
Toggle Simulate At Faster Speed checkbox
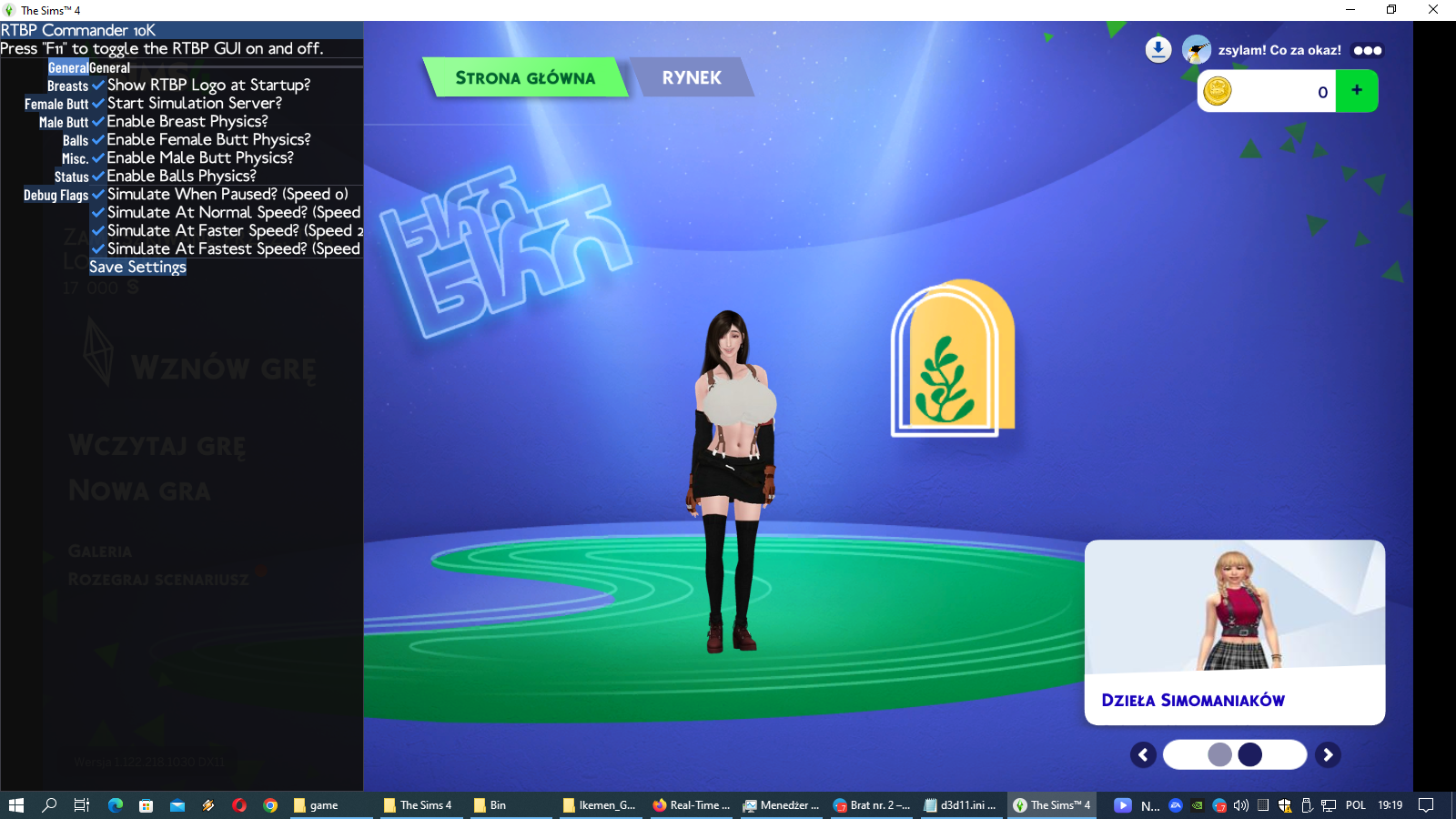point(98,230)
